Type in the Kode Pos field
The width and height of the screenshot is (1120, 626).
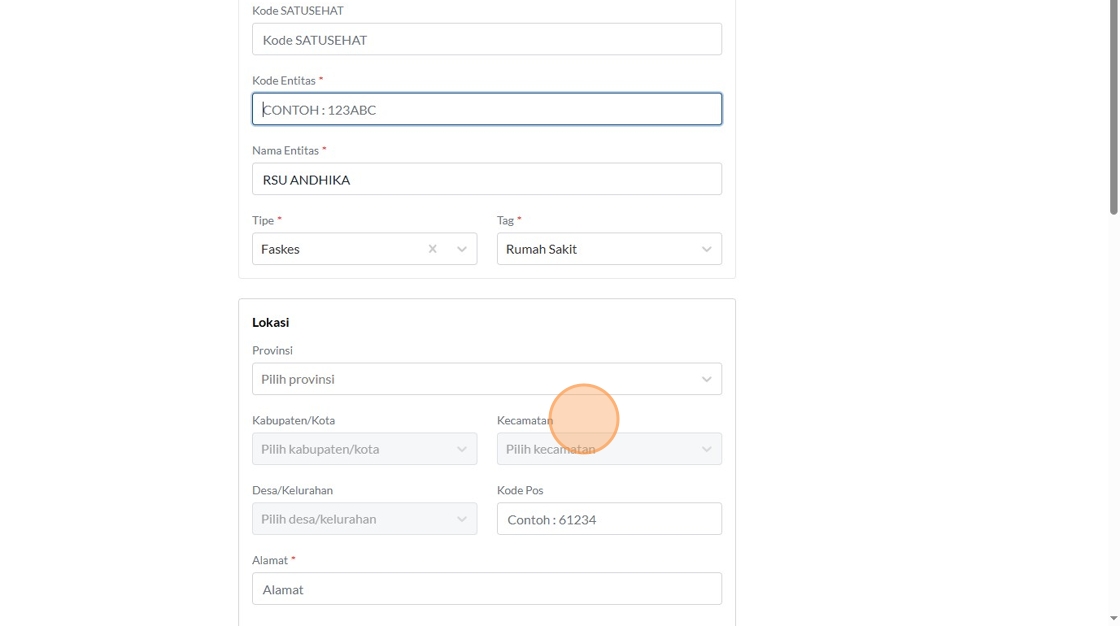(609, 519)
